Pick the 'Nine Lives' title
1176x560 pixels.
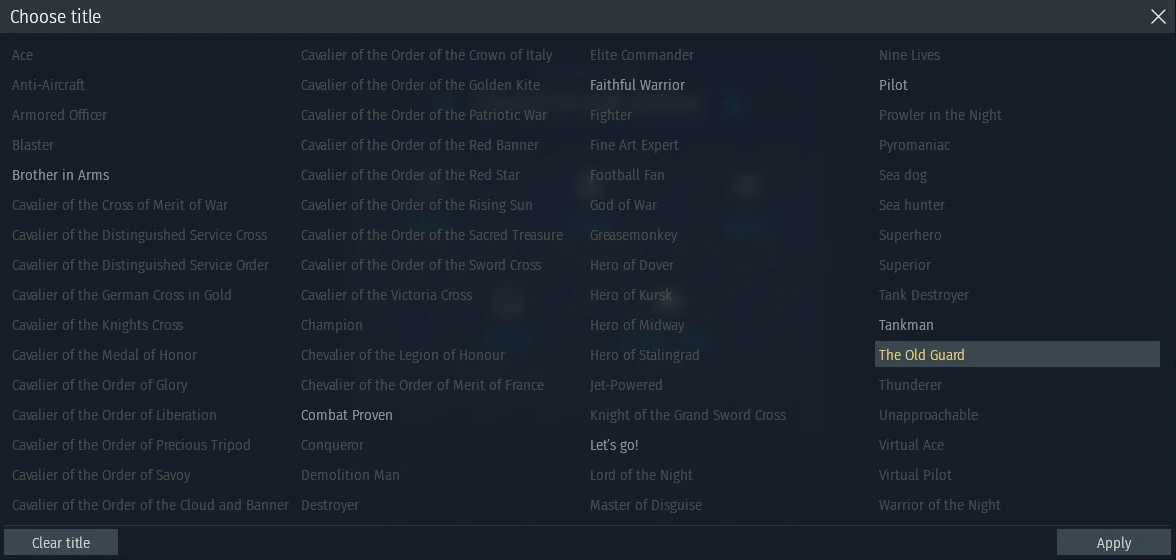[x=909, y=55]
